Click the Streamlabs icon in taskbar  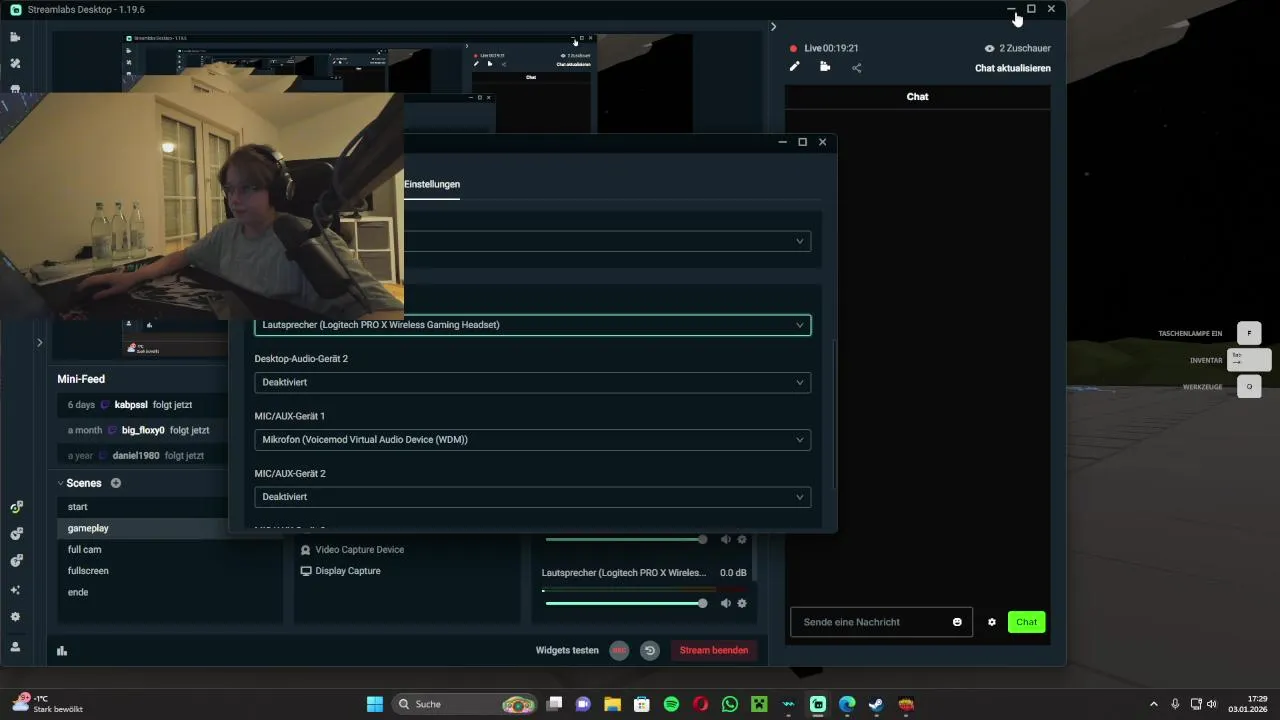pos(818,704)
